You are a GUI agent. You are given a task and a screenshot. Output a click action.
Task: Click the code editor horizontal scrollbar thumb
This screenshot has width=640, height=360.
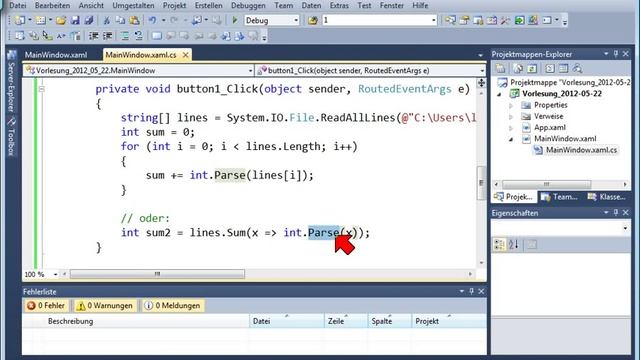pos(157,274)
